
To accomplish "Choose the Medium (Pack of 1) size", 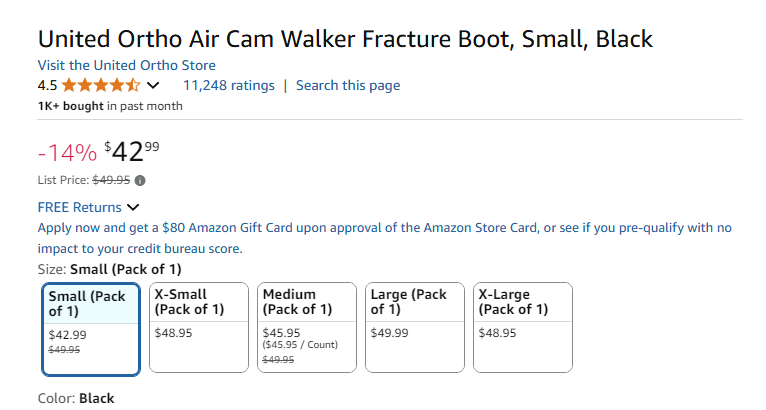I will [x=306, y=327].
